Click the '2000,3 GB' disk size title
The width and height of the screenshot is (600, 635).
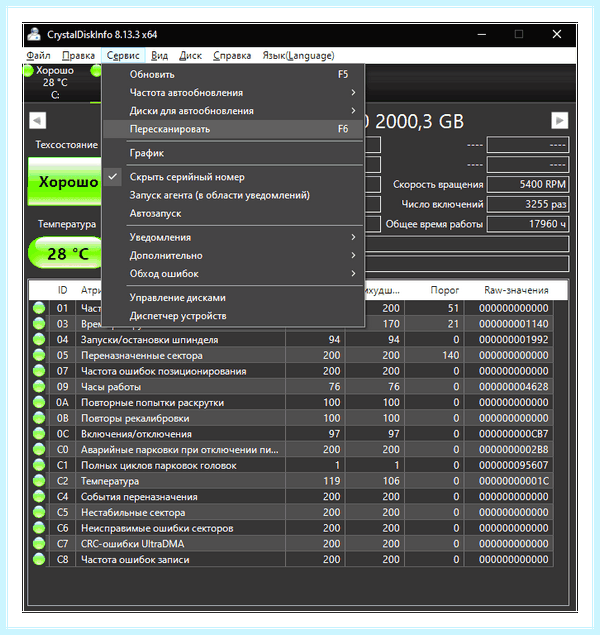[x=419, y=121]
